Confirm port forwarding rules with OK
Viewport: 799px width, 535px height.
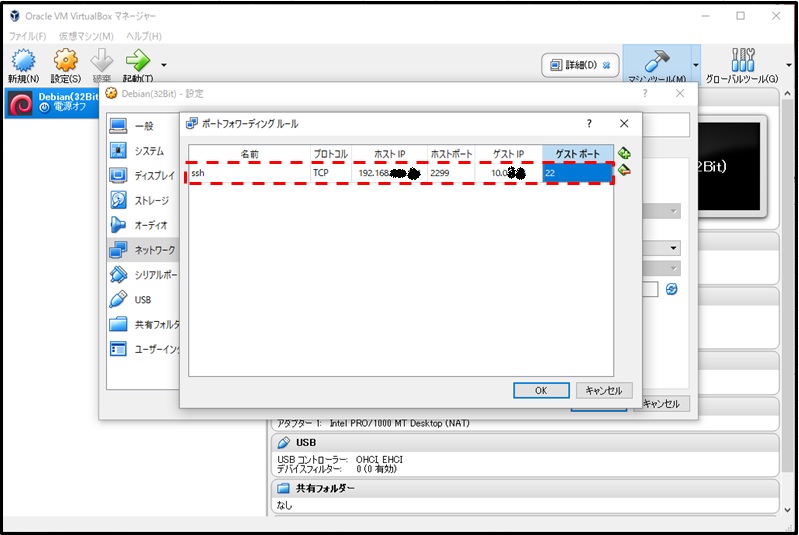(541, 390)
